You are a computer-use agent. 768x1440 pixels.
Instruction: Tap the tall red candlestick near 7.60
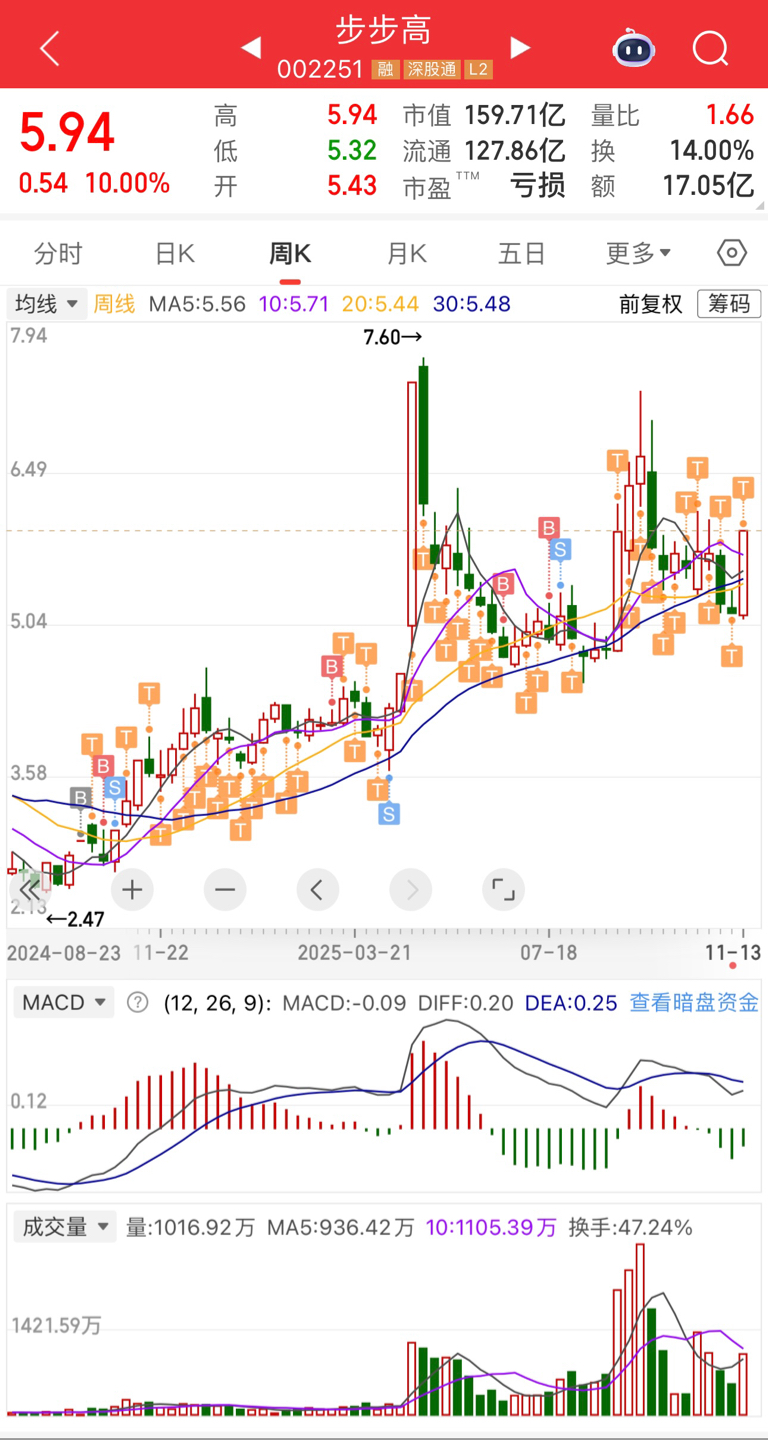coord(412,504)
